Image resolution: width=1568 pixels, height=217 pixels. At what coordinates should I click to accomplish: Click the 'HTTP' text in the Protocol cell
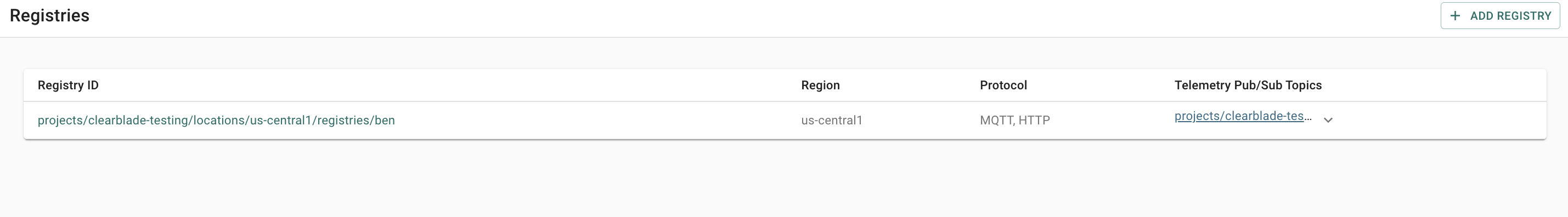(x=1034, y=121)
